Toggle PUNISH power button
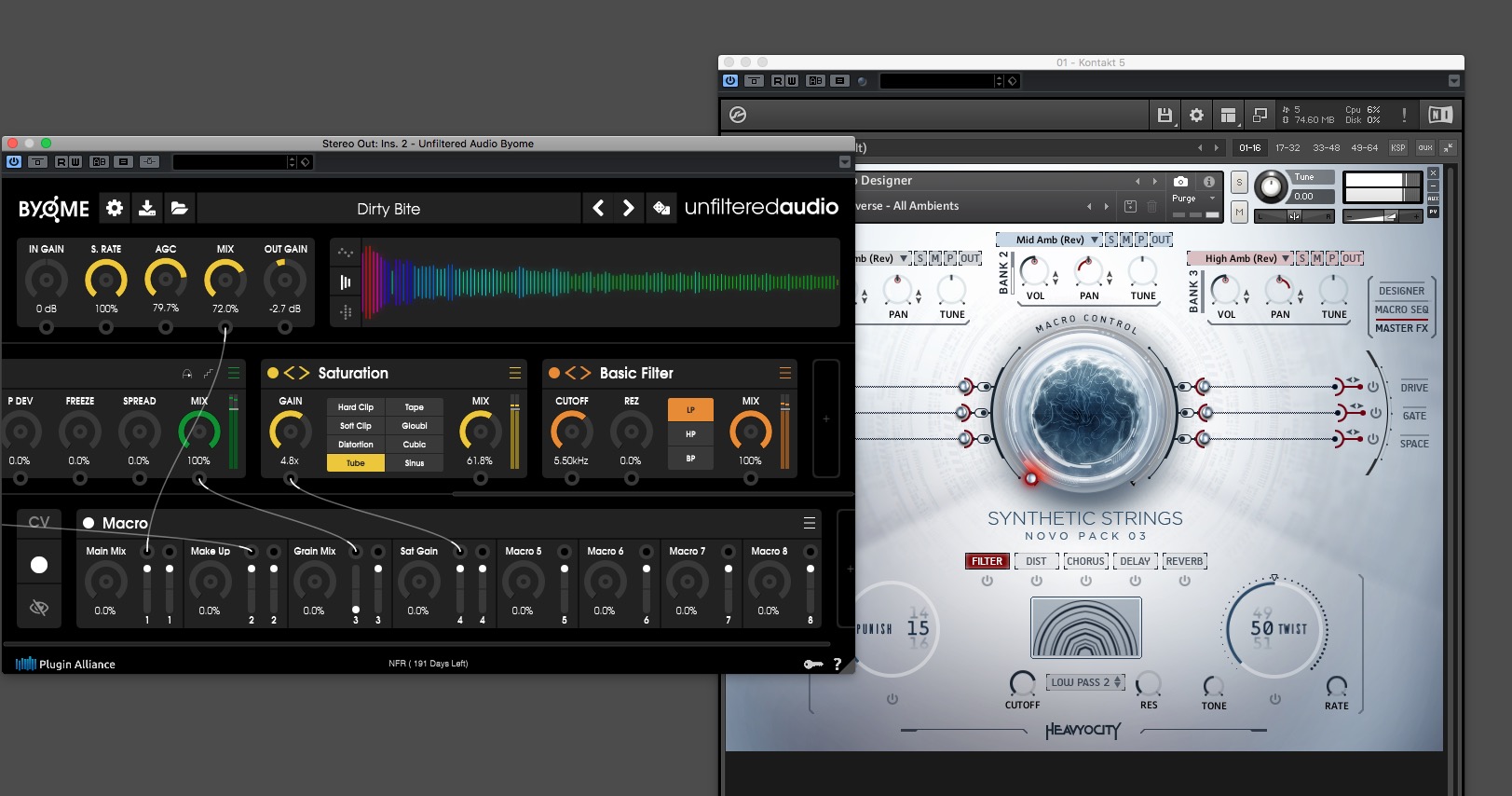Screen dimensions: 1512x796 click(x=892, y=699)
